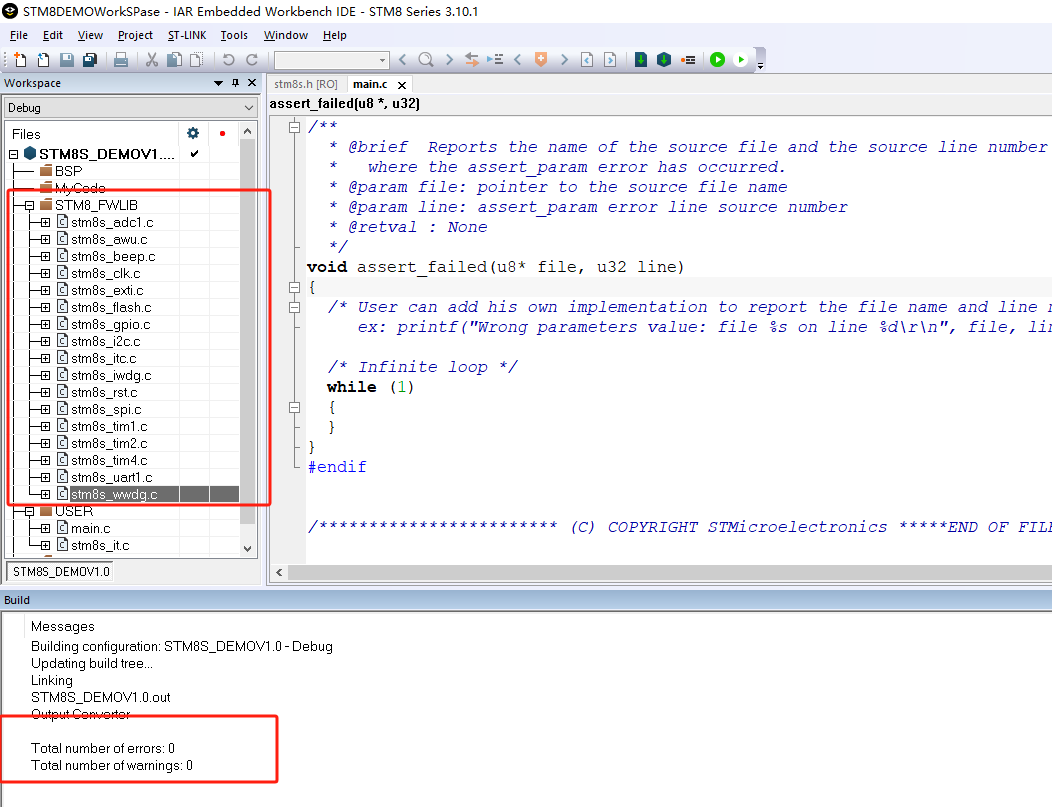Click workspace tree scroll-down arrow
This screenshot has height=807, width=1052.
(248, 548)
